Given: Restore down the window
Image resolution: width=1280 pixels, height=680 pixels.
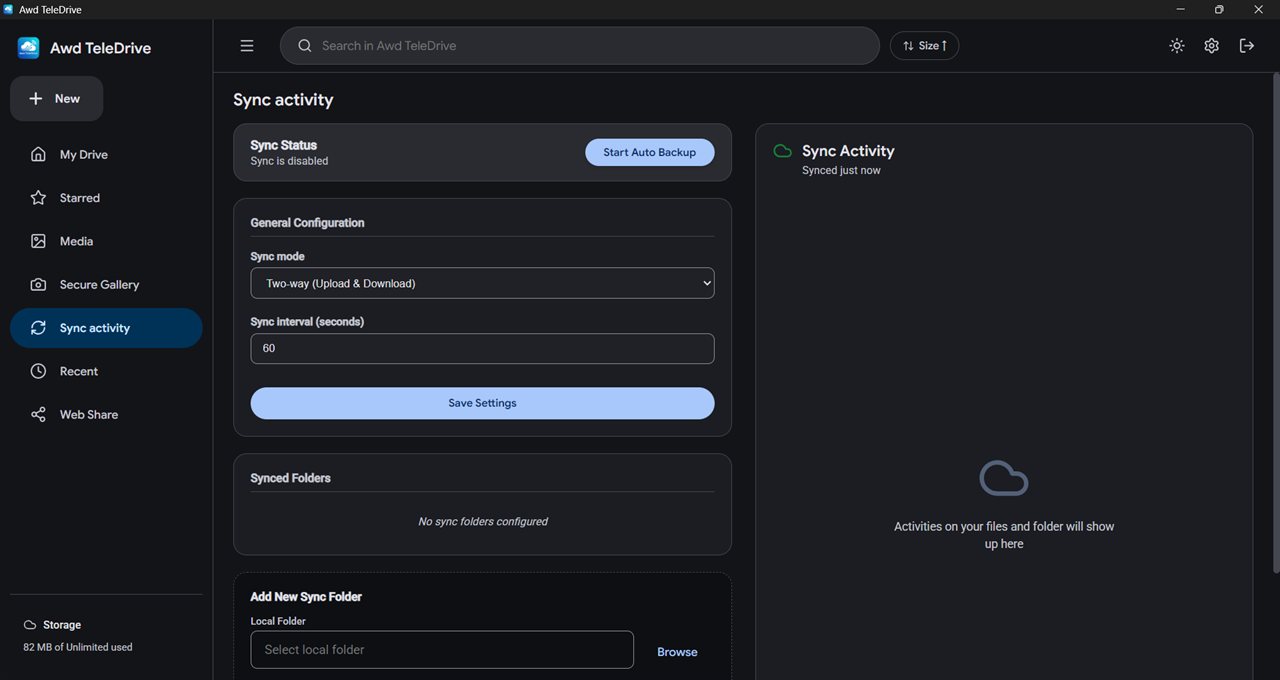Looking at the screenshot, I should point(1219,9).
